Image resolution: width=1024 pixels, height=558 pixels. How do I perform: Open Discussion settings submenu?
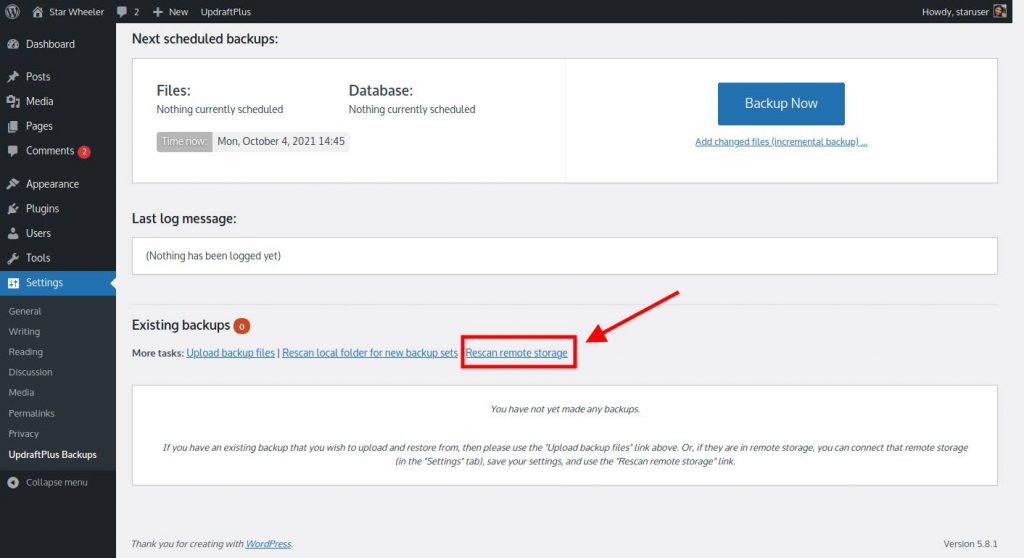pyautogui.click(x=31, y=372)
